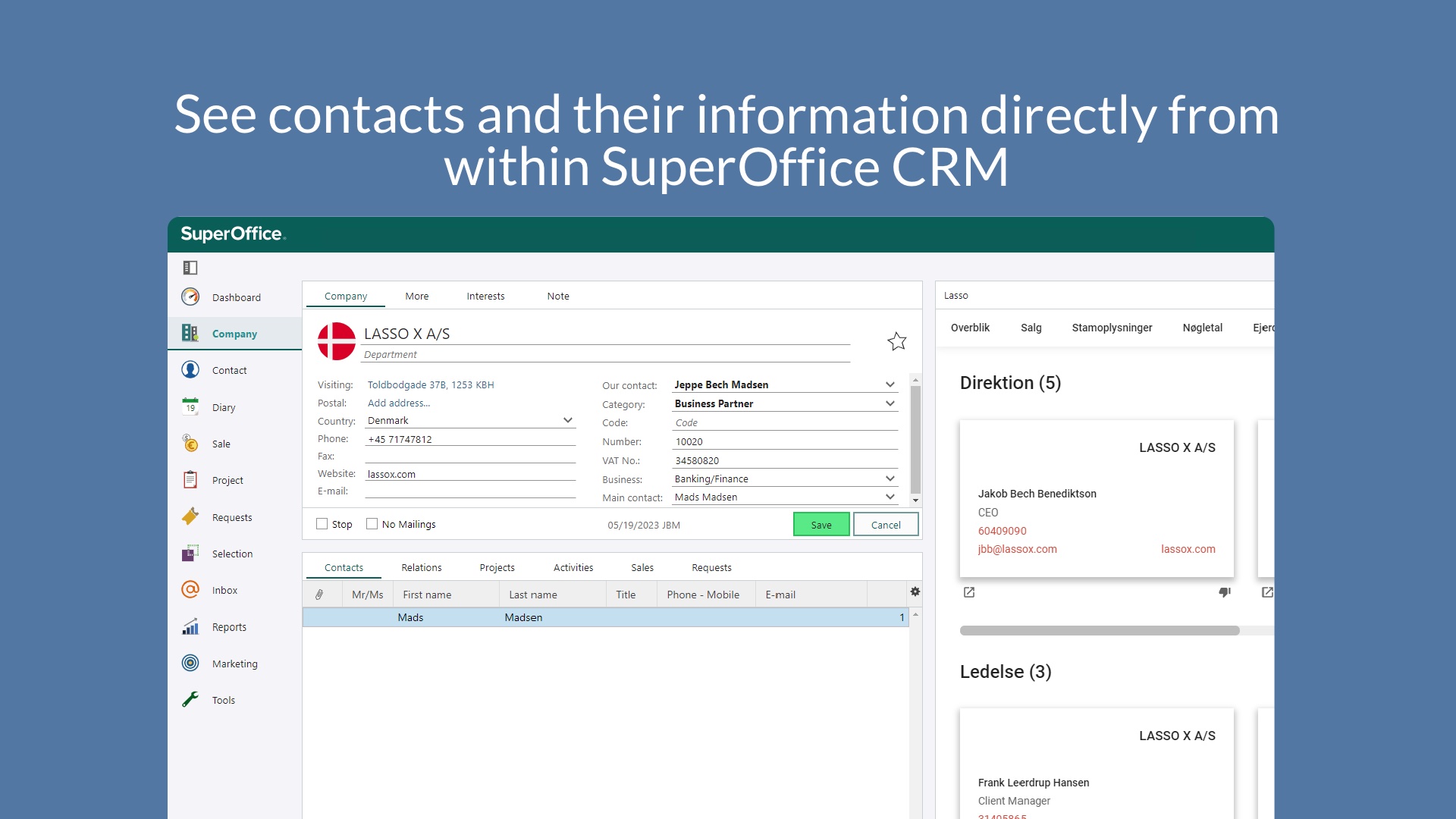Click thumbs-down icon under Jakob's card
The height and width of the screenshot is (819, 1456).
(x=1224, y=592)
